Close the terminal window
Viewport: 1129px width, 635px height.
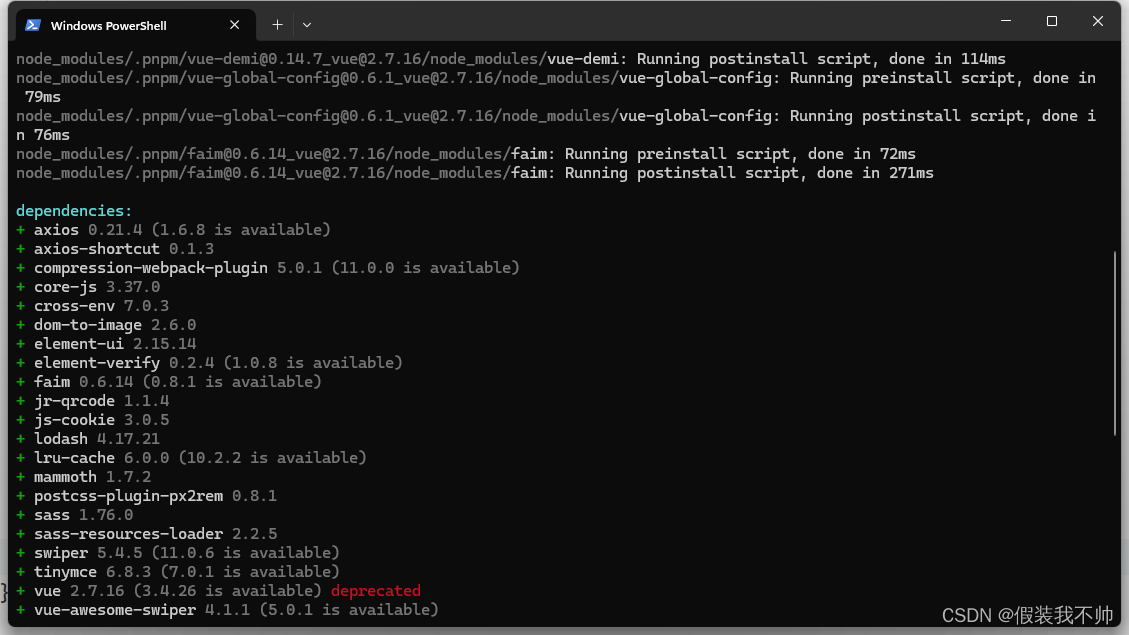point(1097,21)
